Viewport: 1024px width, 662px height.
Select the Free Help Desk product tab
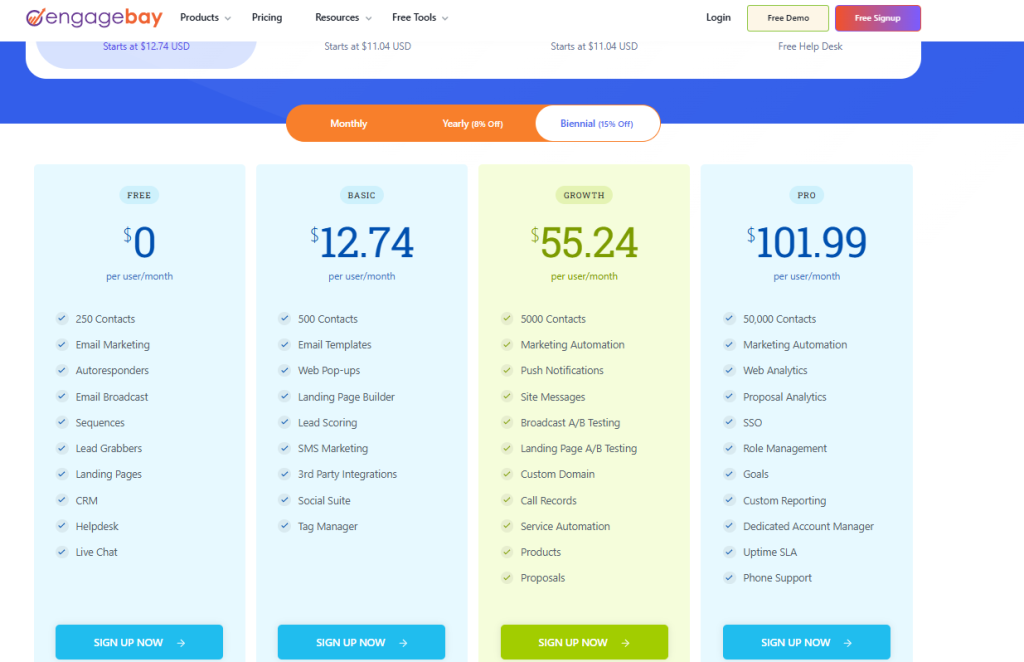tap(810, 46)
